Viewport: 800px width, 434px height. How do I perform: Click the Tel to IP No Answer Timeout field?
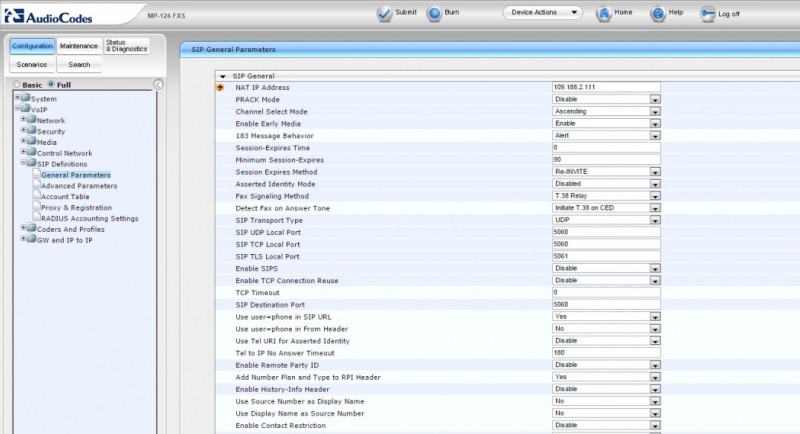(x=606, y=353)
